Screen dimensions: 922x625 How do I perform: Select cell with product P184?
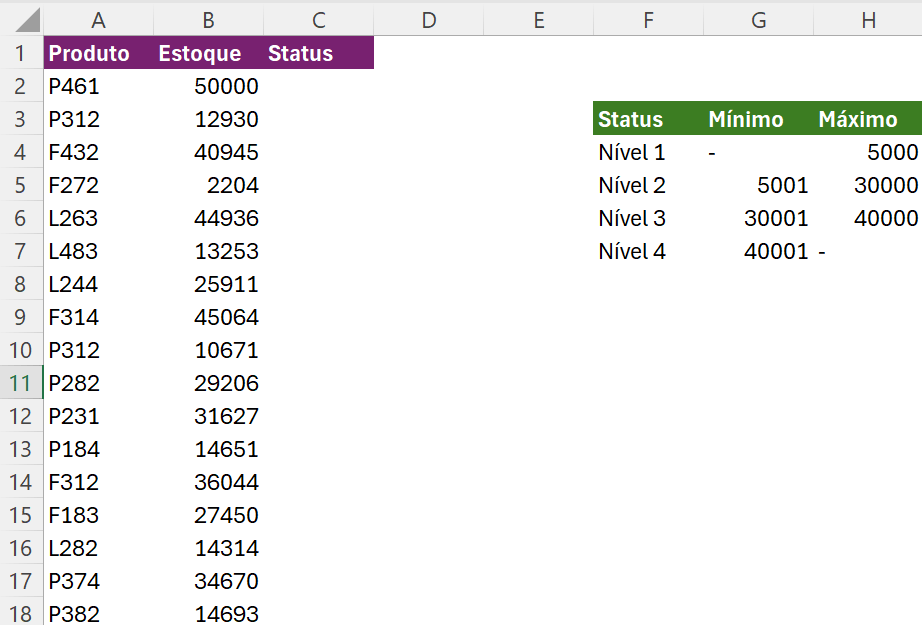pos(98,449)
